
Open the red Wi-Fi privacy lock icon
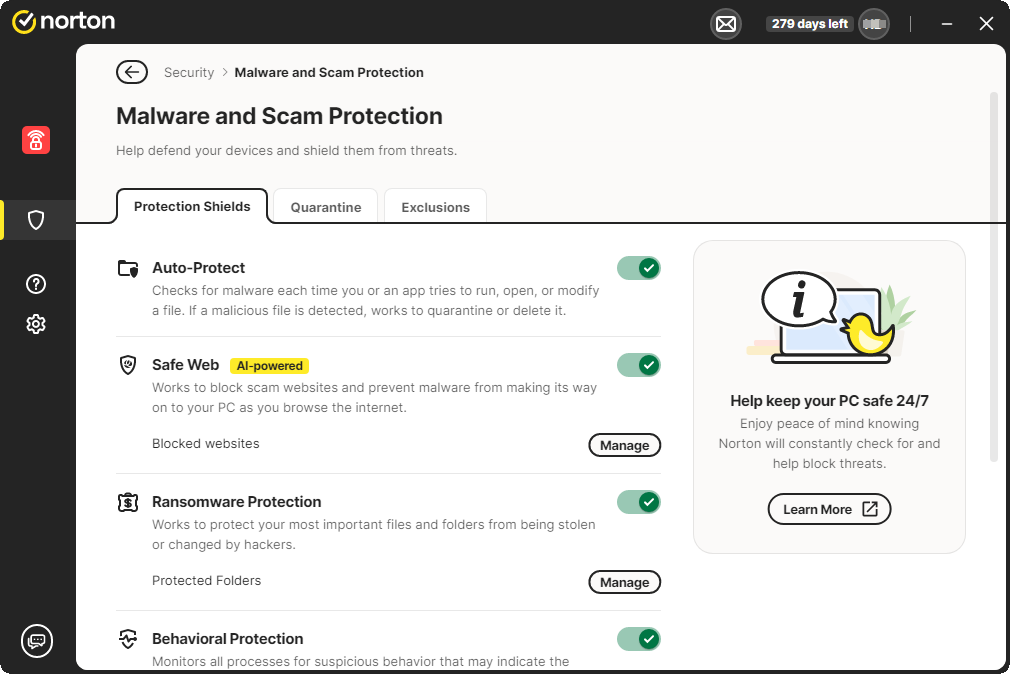click(36, 140)
